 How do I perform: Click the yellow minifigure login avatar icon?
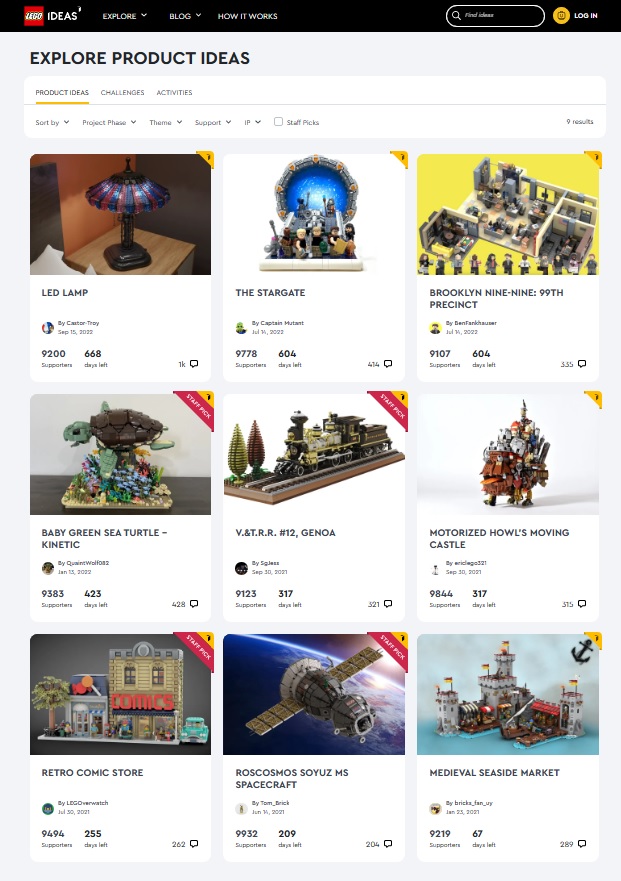561,16
